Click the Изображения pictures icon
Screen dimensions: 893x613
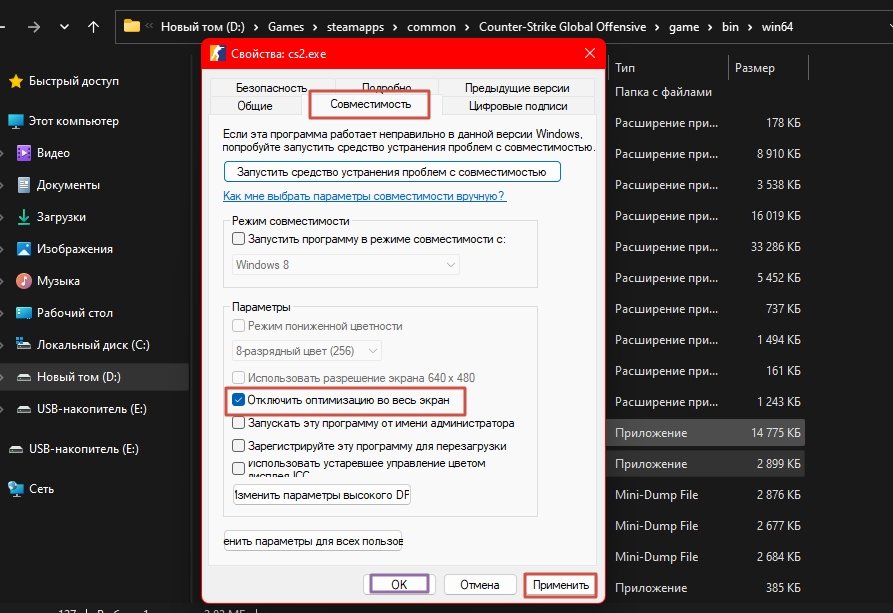(23, 249)
